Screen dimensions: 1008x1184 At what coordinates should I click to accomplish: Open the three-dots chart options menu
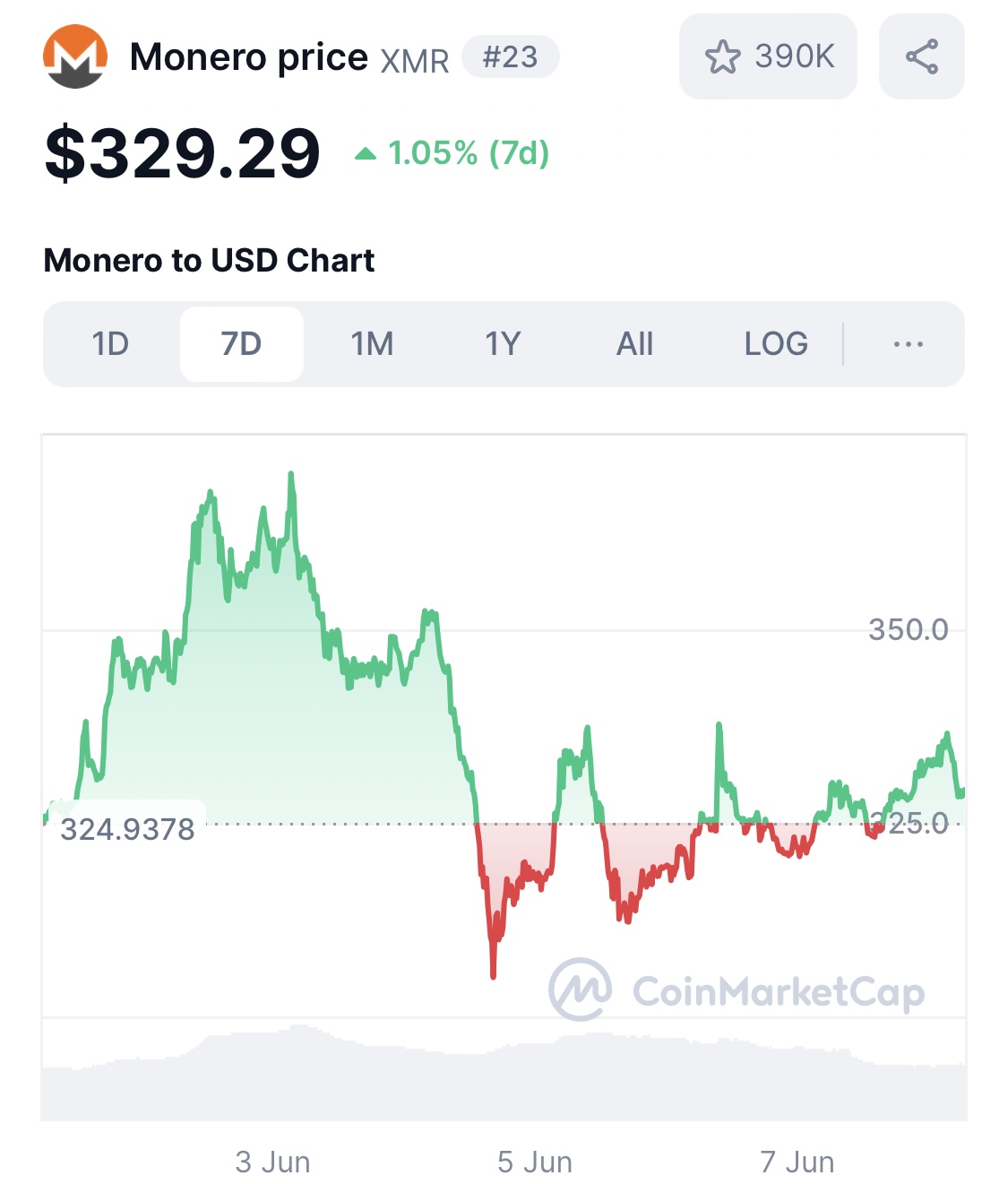(908, 344)
